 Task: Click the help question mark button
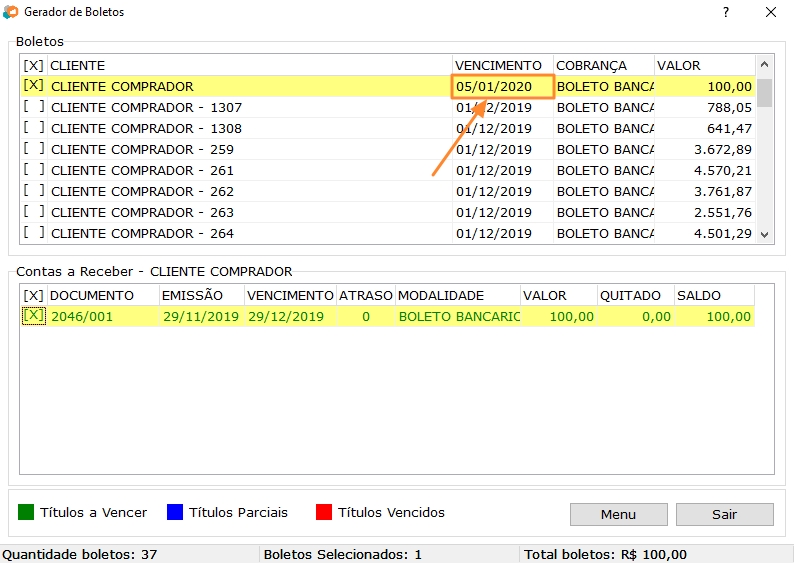726,12
